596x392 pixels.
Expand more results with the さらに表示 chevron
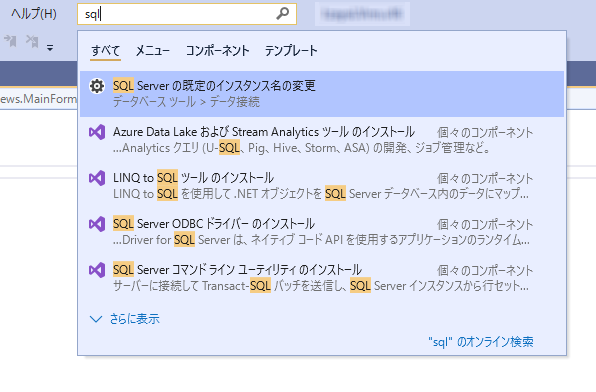(96, 319)
